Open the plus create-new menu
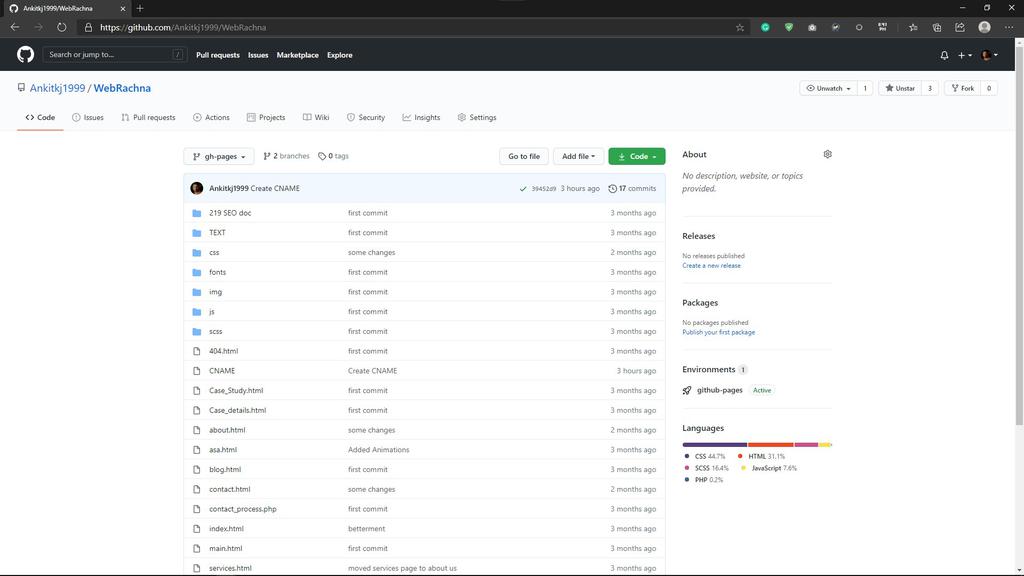 [x=965, y=56]
